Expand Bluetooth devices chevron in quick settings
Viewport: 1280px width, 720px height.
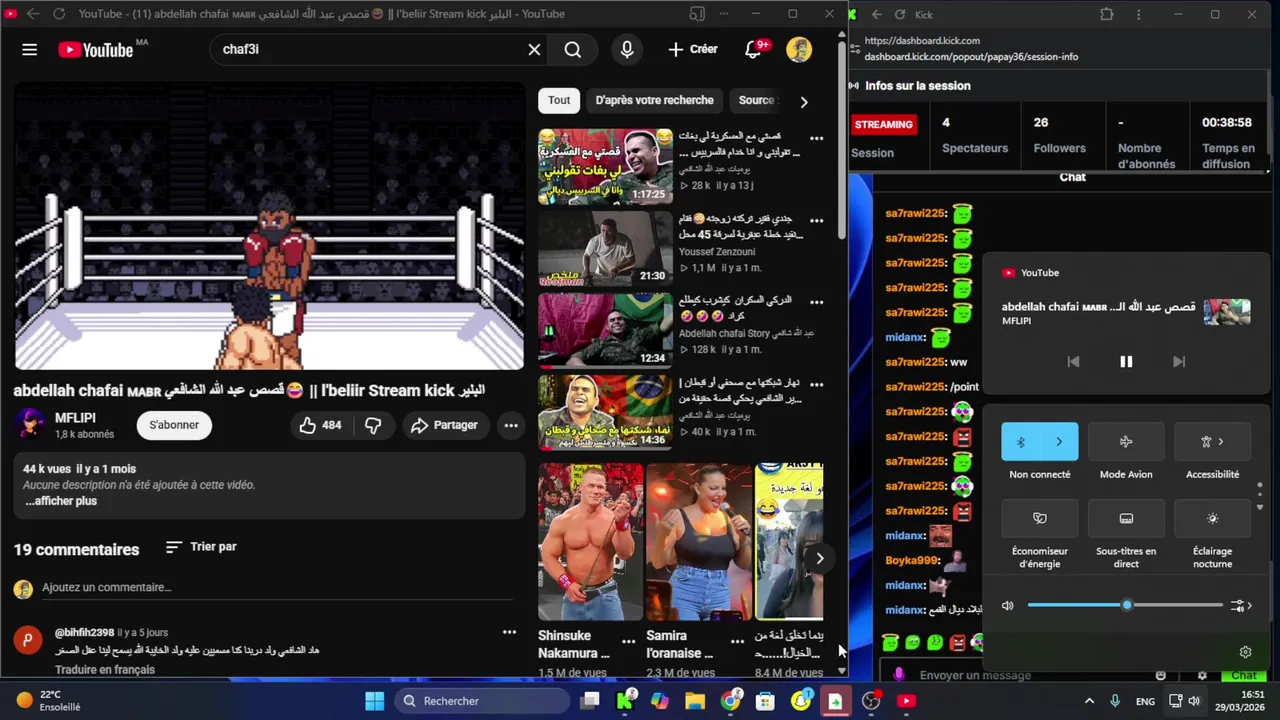click(1059, 442)
